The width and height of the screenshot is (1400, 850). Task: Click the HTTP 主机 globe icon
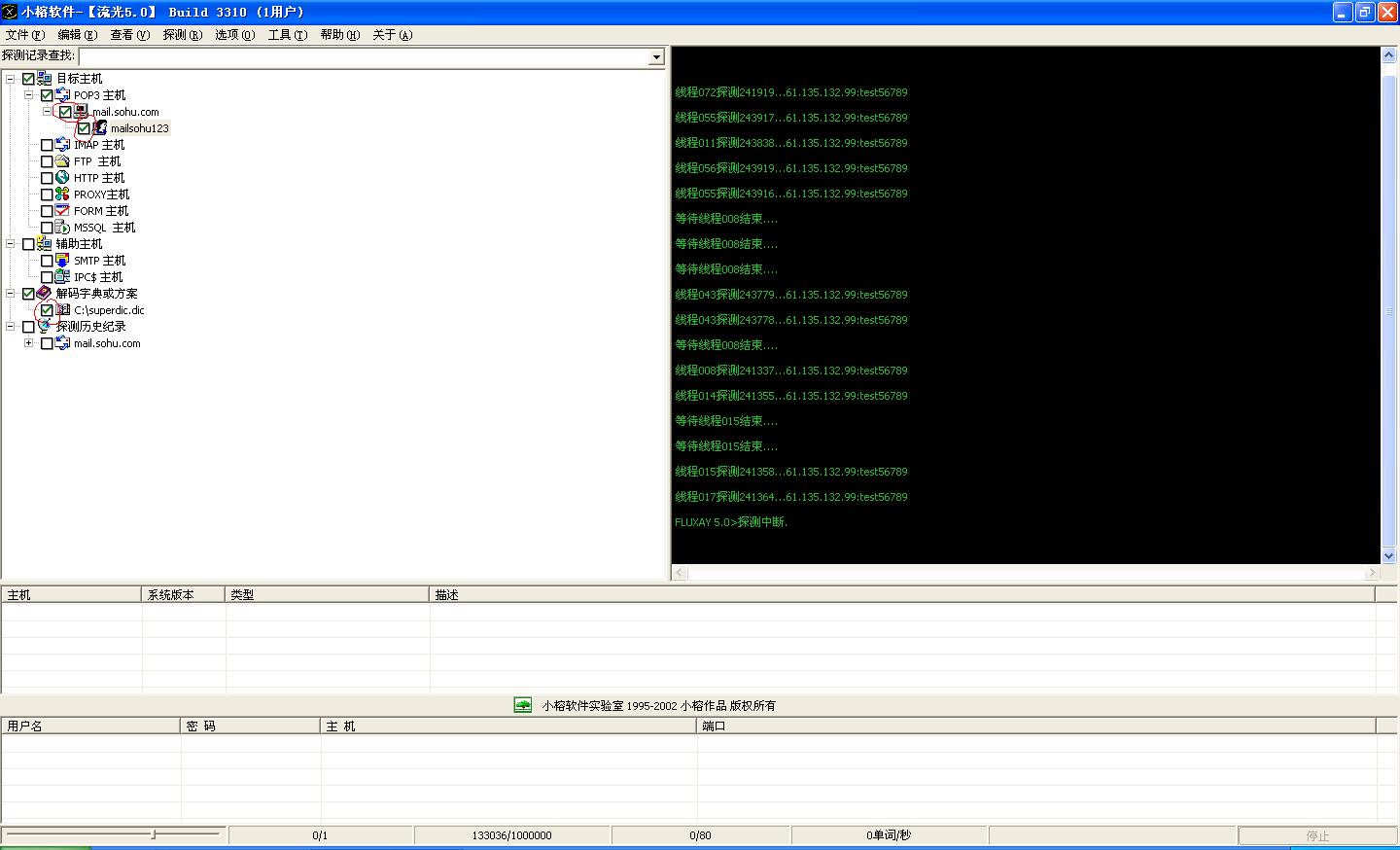(x=63, y=178)
